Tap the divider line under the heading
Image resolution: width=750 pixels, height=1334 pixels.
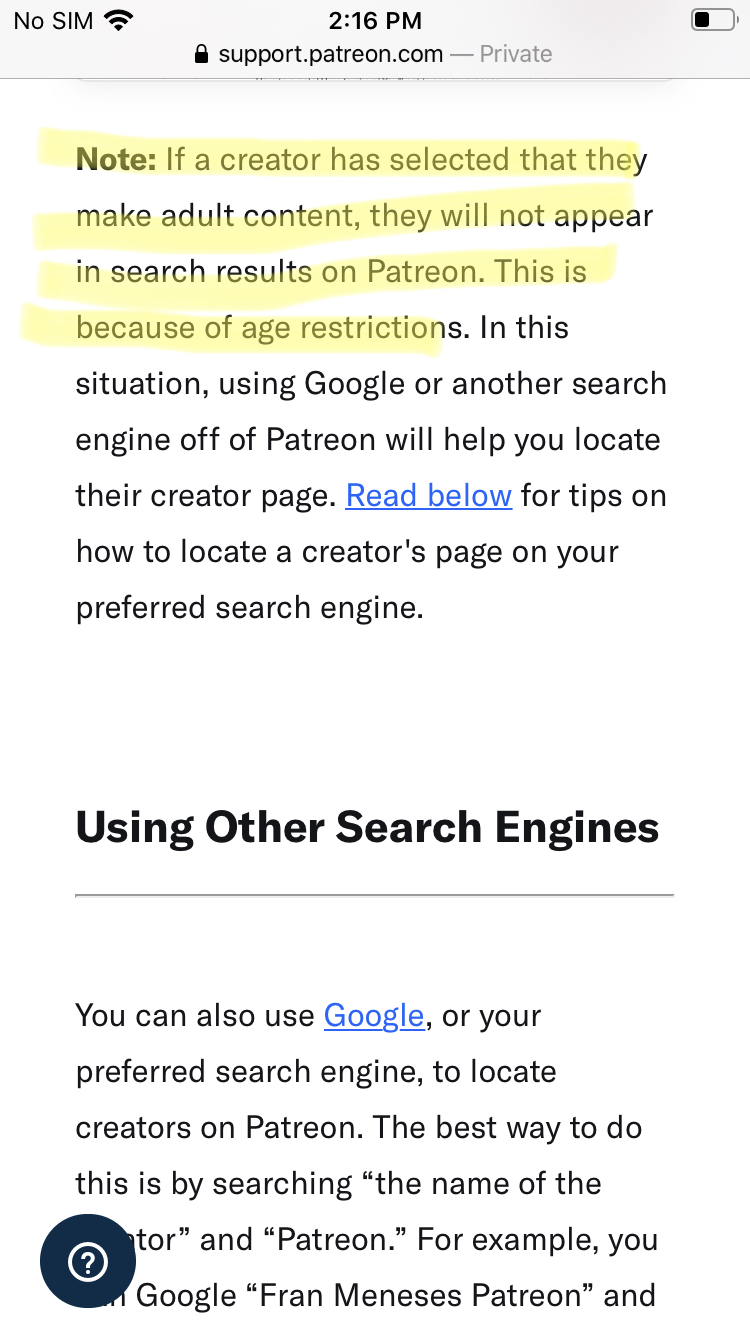click(375, 895)
